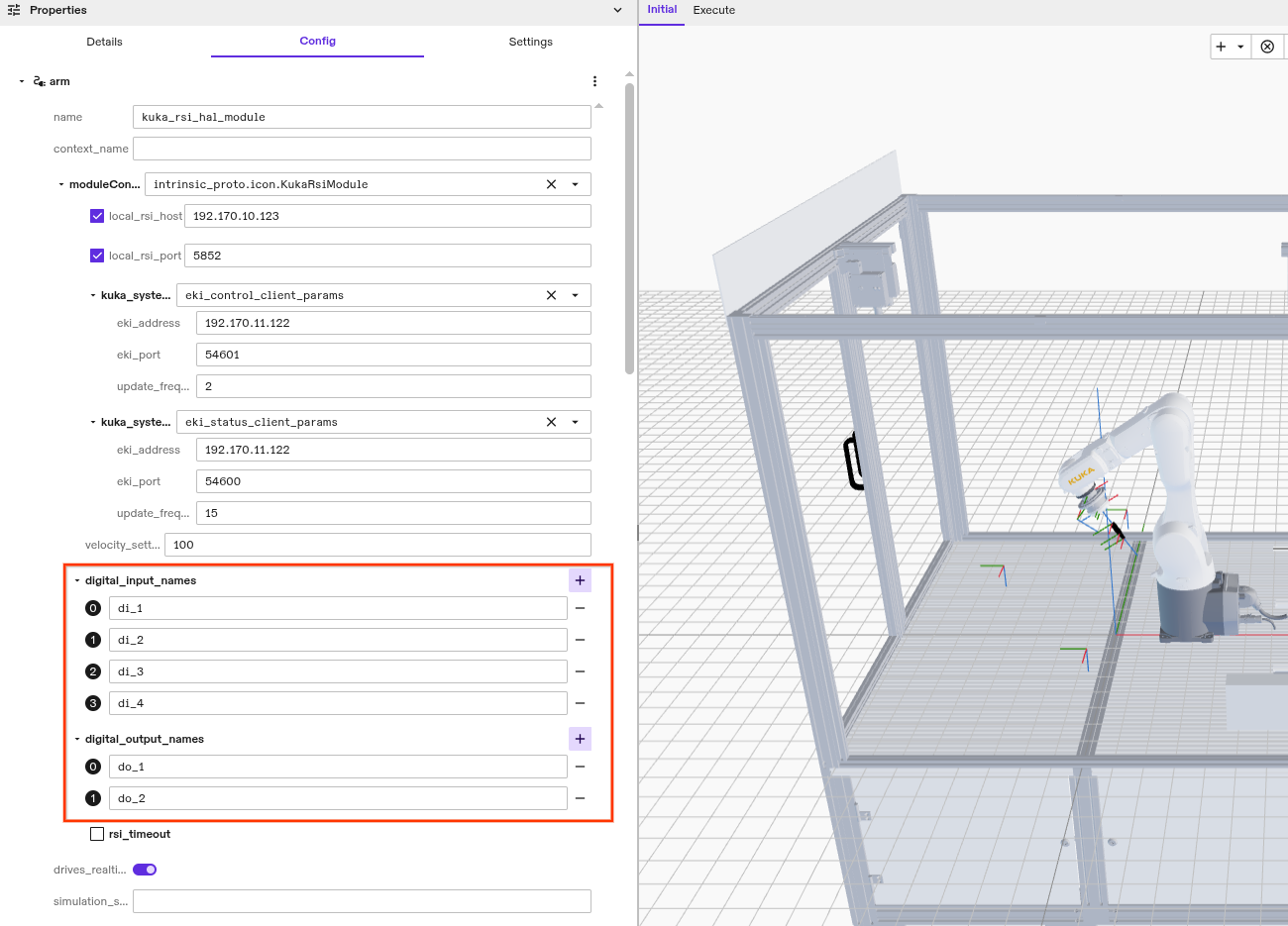The height and width of the screenshot is (926, 1288).
Task: Remove the di_1 entry with minus icon
Action: click(x=580, y=607)
